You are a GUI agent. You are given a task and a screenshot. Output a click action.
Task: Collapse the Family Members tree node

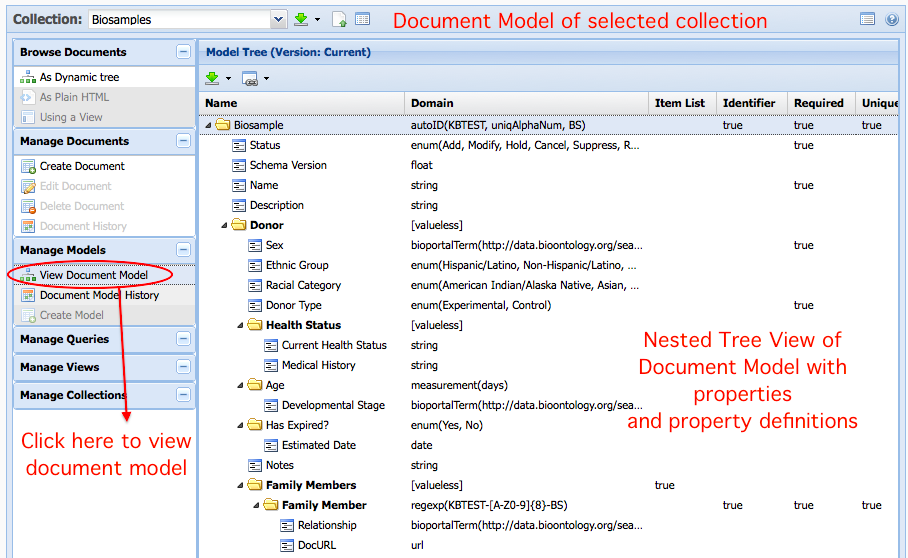(x=240, y=485)
